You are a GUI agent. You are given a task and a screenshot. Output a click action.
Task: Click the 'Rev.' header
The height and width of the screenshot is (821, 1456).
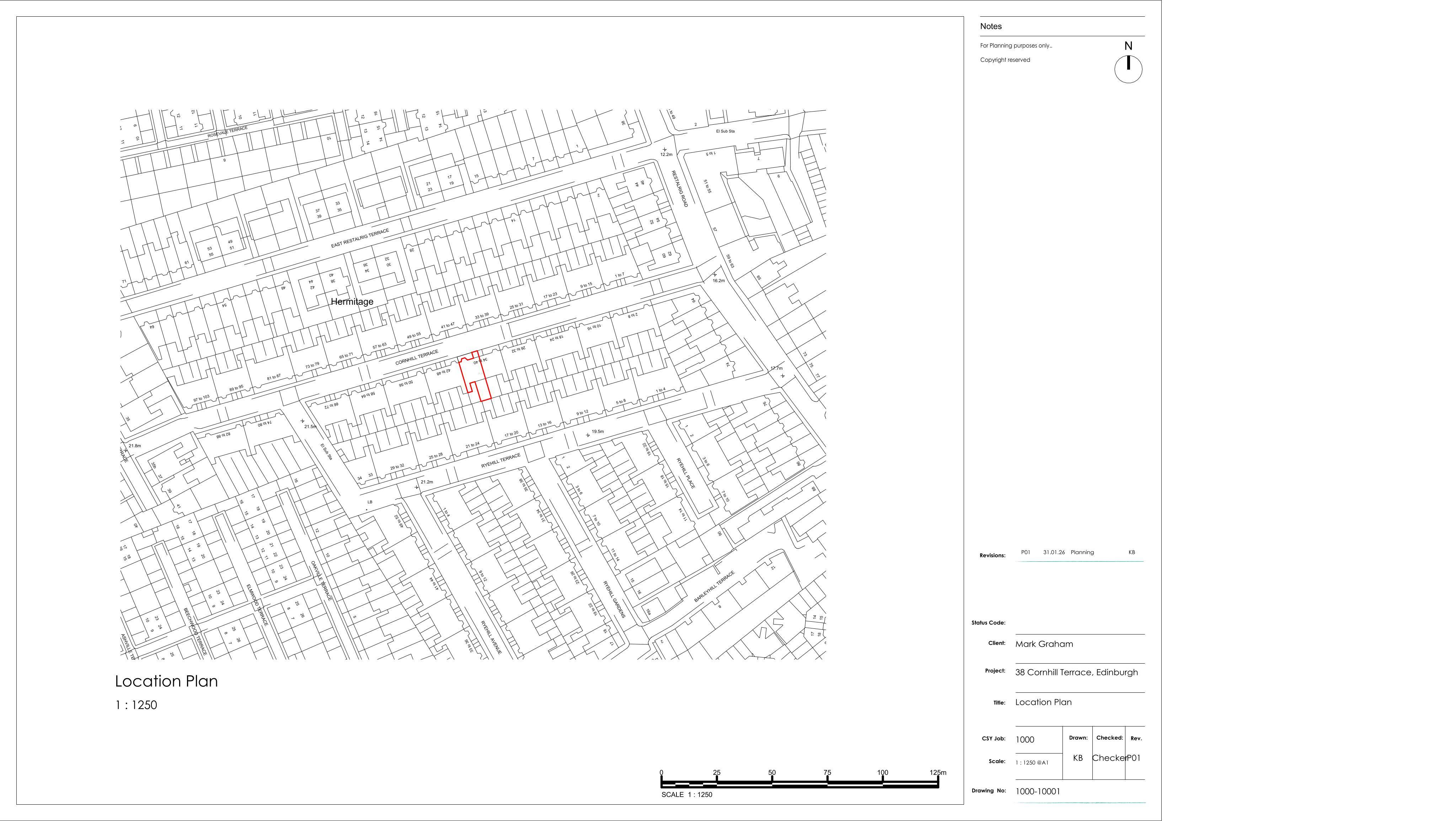1136,739
